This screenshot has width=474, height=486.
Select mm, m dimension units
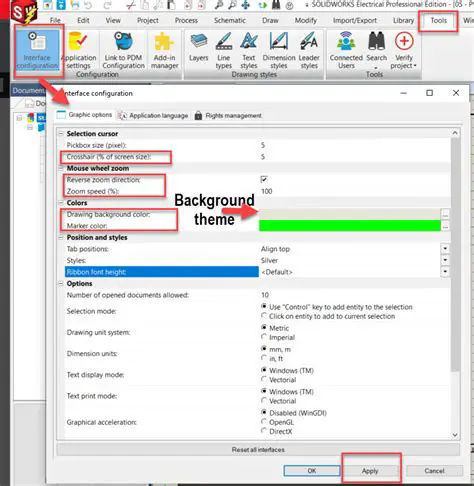click(264, 349)
